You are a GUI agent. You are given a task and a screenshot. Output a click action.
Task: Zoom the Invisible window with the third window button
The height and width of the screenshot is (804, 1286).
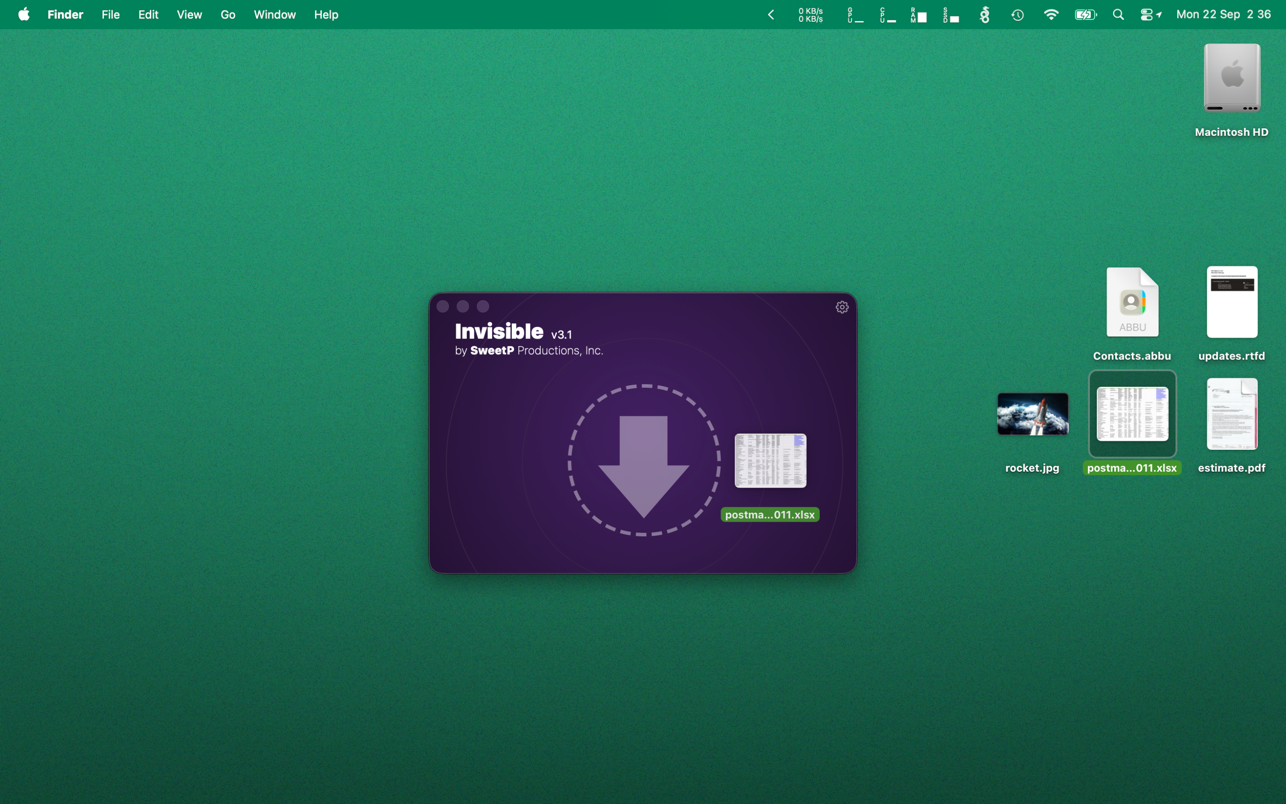click(x=483, y=307)
